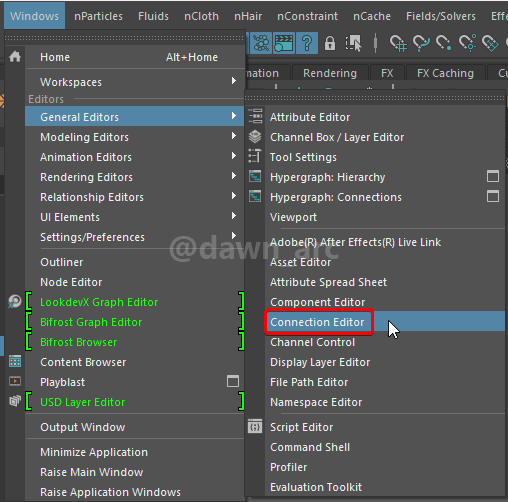Enable the snap to curves magnet icon
The image size is (508, 502).
421,43
